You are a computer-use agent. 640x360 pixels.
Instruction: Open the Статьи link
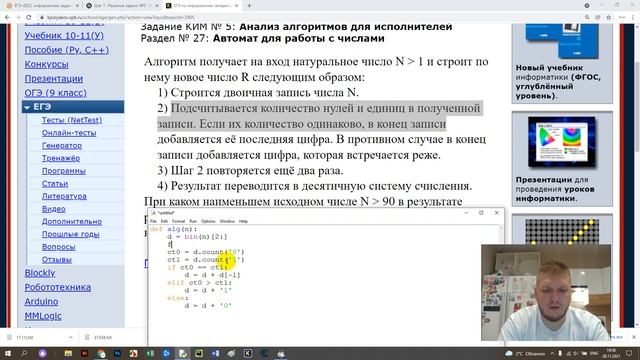[55, 183]
